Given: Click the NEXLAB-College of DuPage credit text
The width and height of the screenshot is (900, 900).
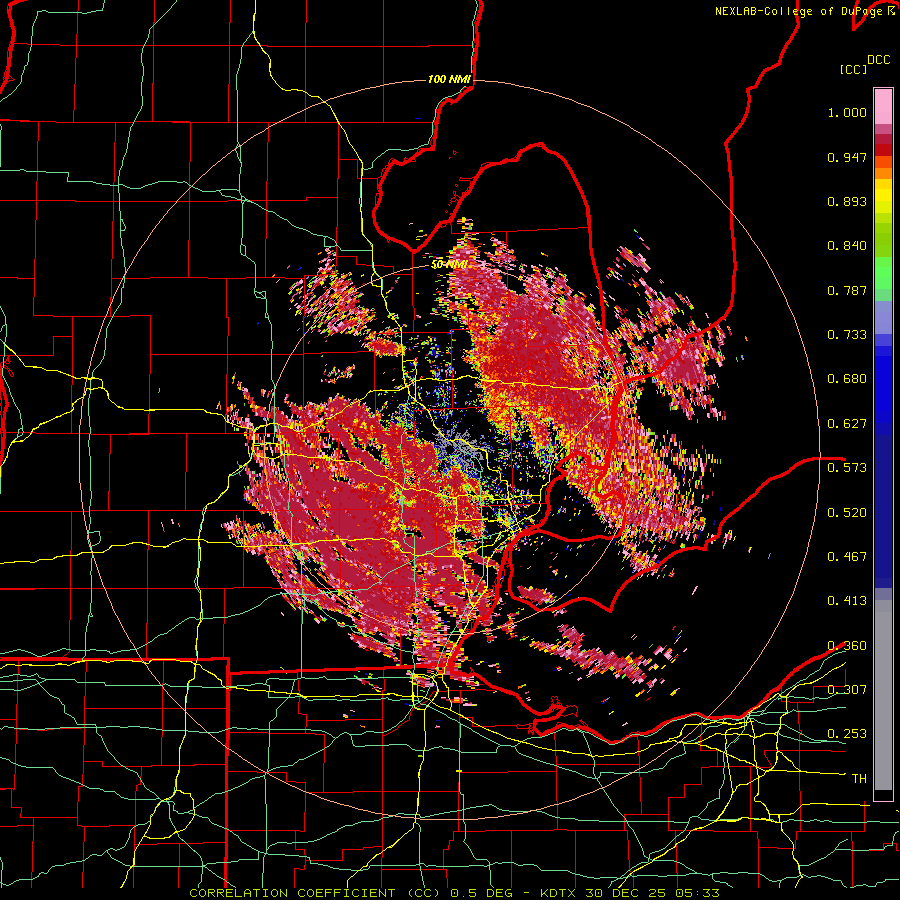Looking at the screenshot, I should [x=798, y=11].
